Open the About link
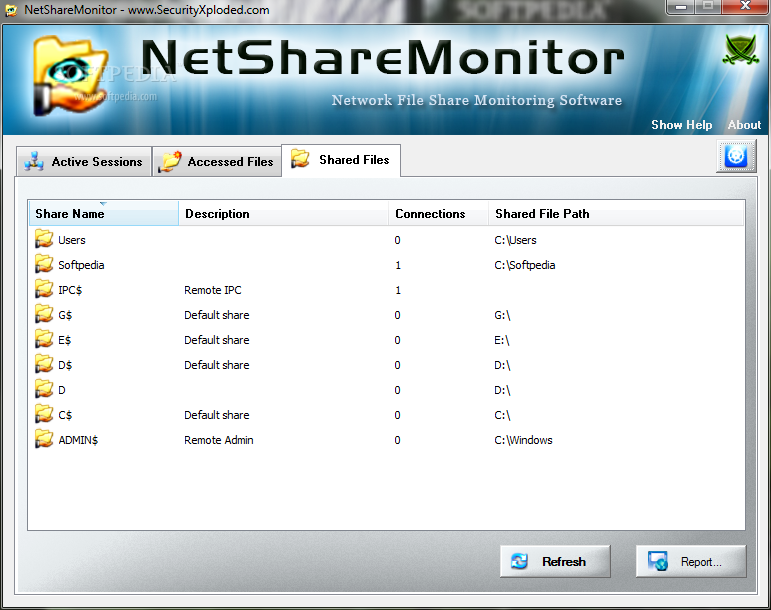Screen dimensions: 771x610 pos(744,125)
